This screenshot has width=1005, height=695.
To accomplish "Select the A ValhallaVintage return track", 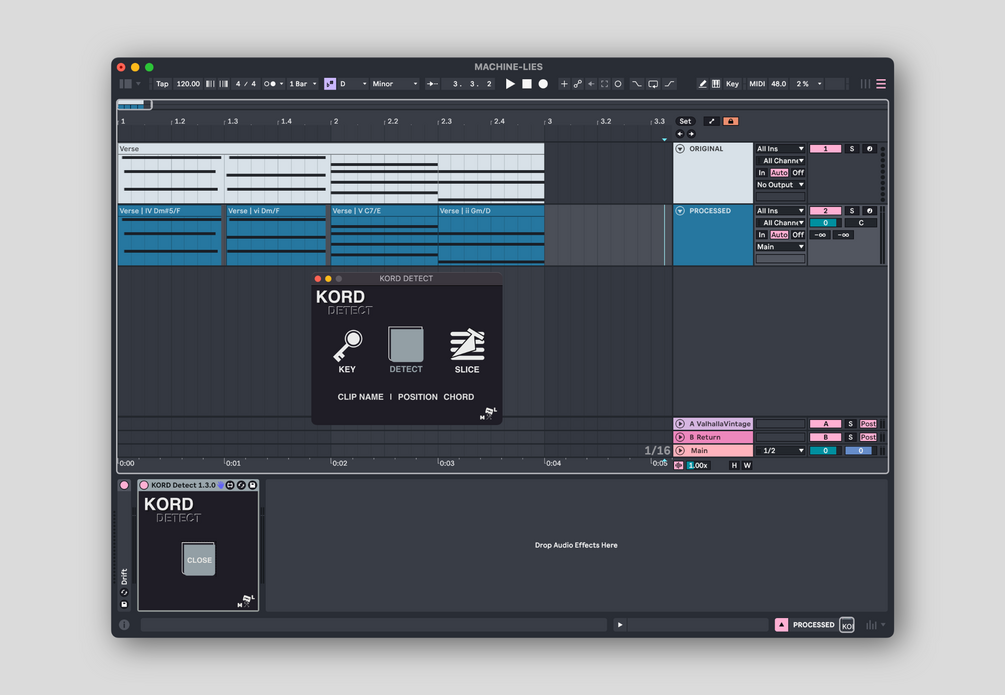I will pos(713,424).
